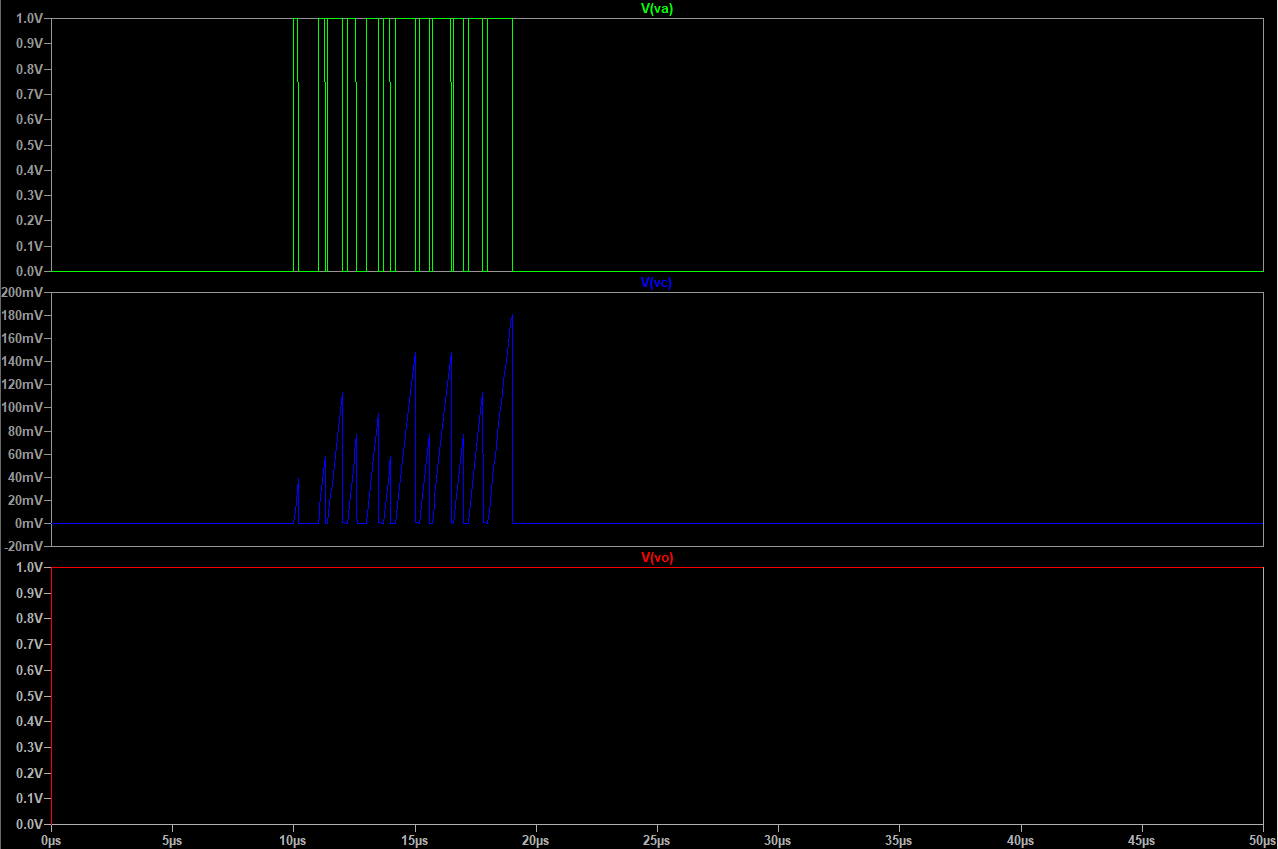
Task: Click the 0µs label on time axis
Action: (x=52, y=840)
